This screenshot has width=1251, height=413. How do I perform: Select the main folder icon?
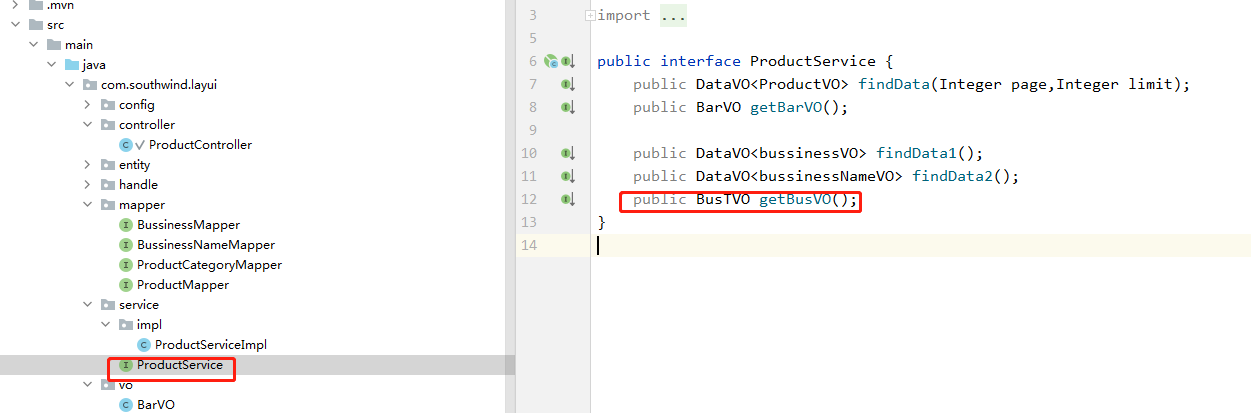coord(53,45)
